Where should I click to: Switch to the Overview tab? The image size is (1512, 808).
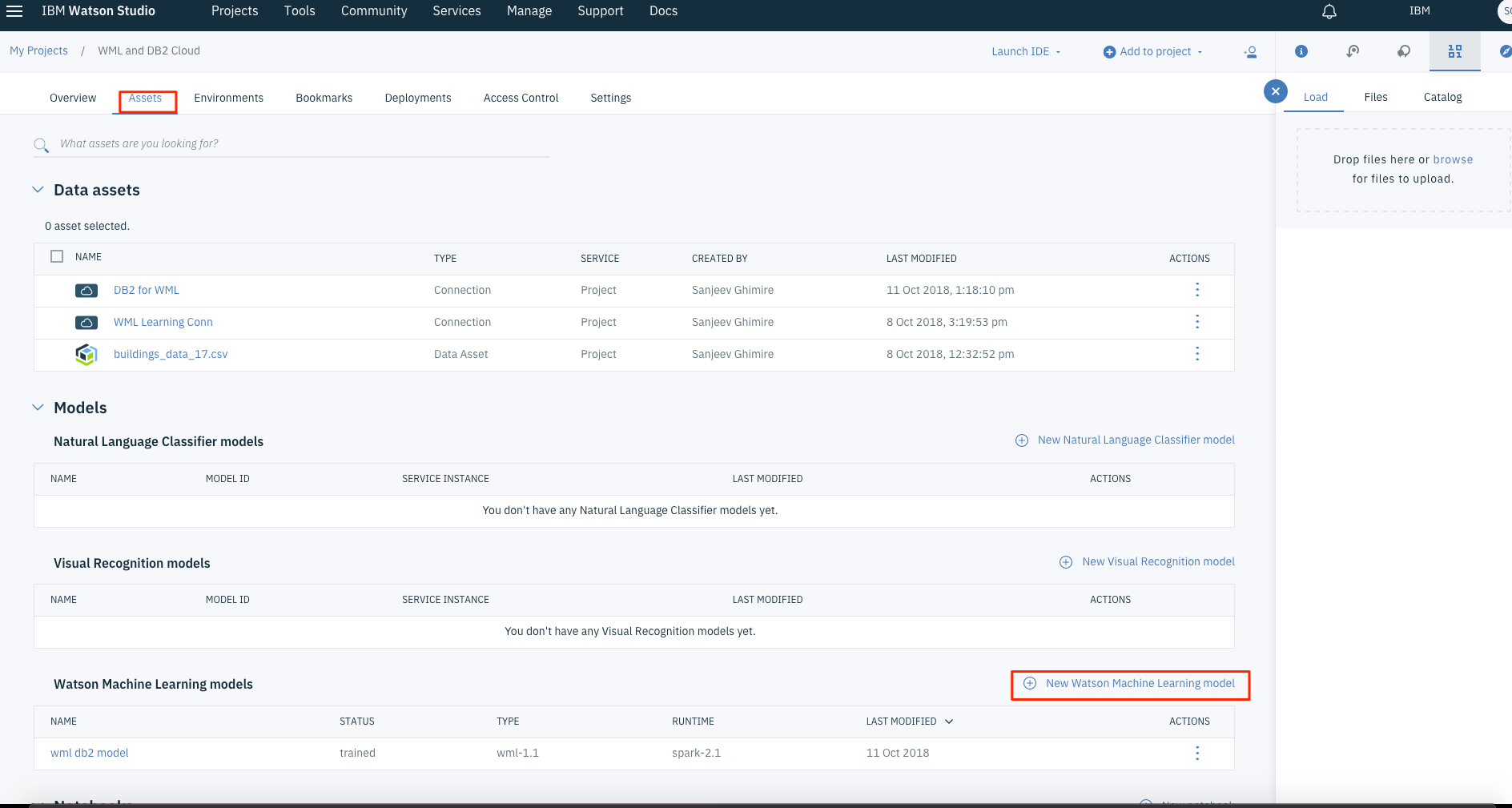click(73, 98)
